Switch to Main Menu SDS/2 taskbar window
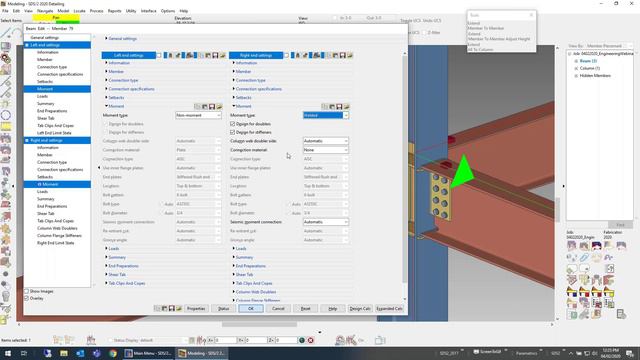Image resolution: width=640 pixels, height=360 pixels. (x=149, y=353)
